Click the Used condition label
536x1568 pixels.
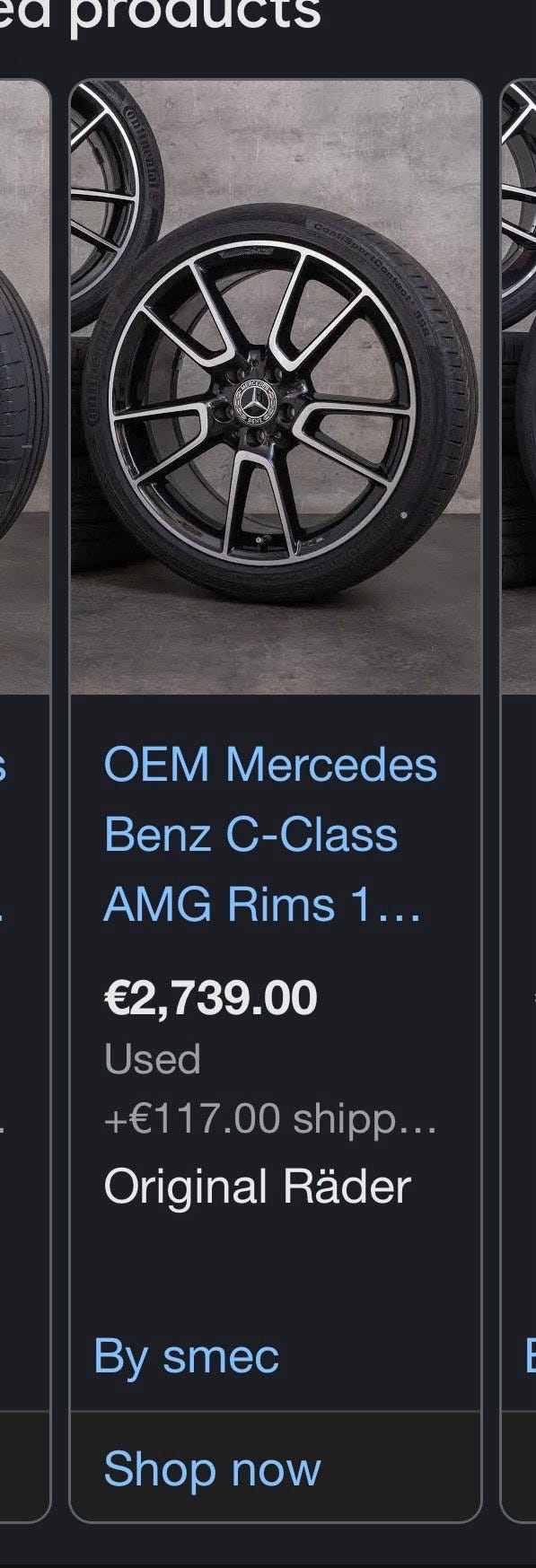(152, 1059)
